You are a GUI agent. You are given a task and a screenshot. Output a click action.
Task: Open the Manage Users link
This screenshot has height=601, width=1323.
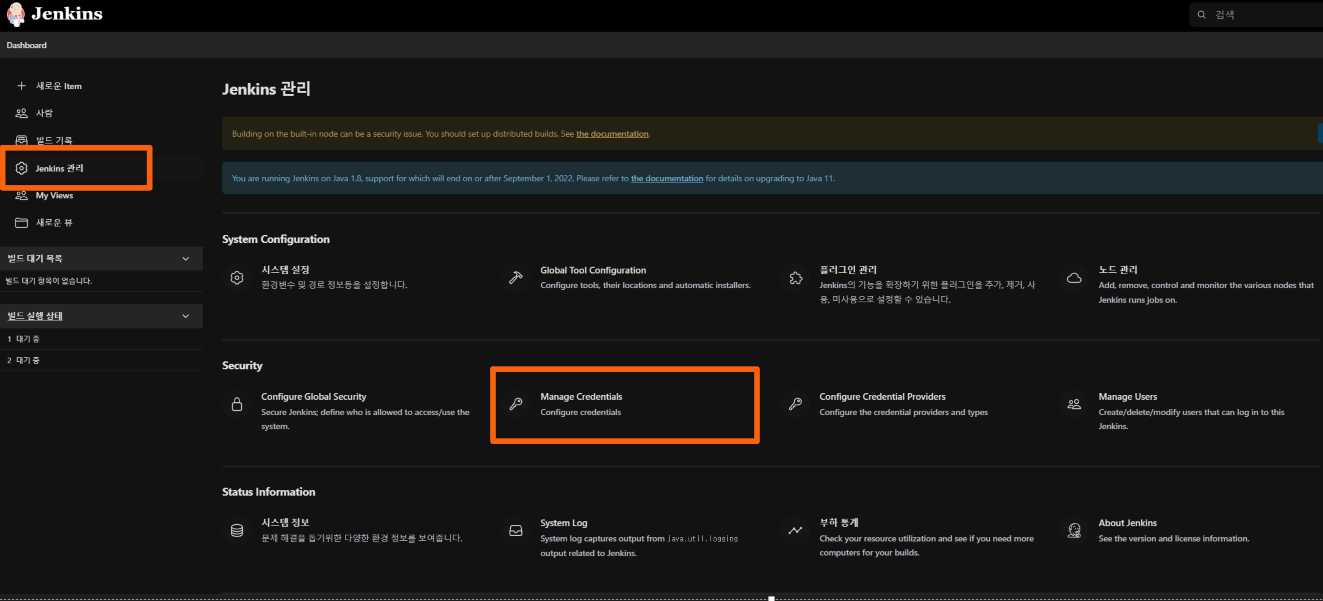click(x=1128, y=397)
